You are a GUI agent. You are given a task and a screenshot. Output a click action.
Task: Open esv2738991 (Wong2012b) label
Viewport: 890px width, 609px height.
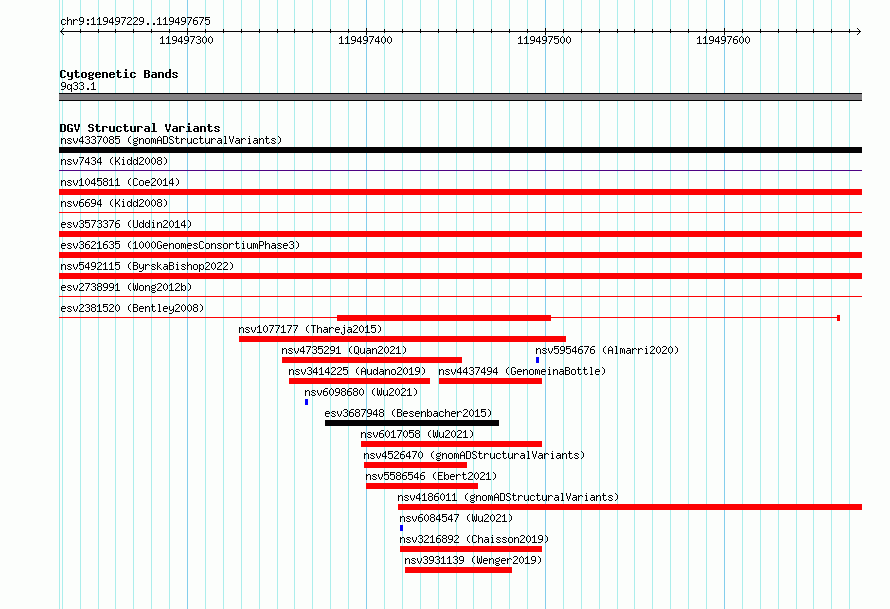point(126,287)
